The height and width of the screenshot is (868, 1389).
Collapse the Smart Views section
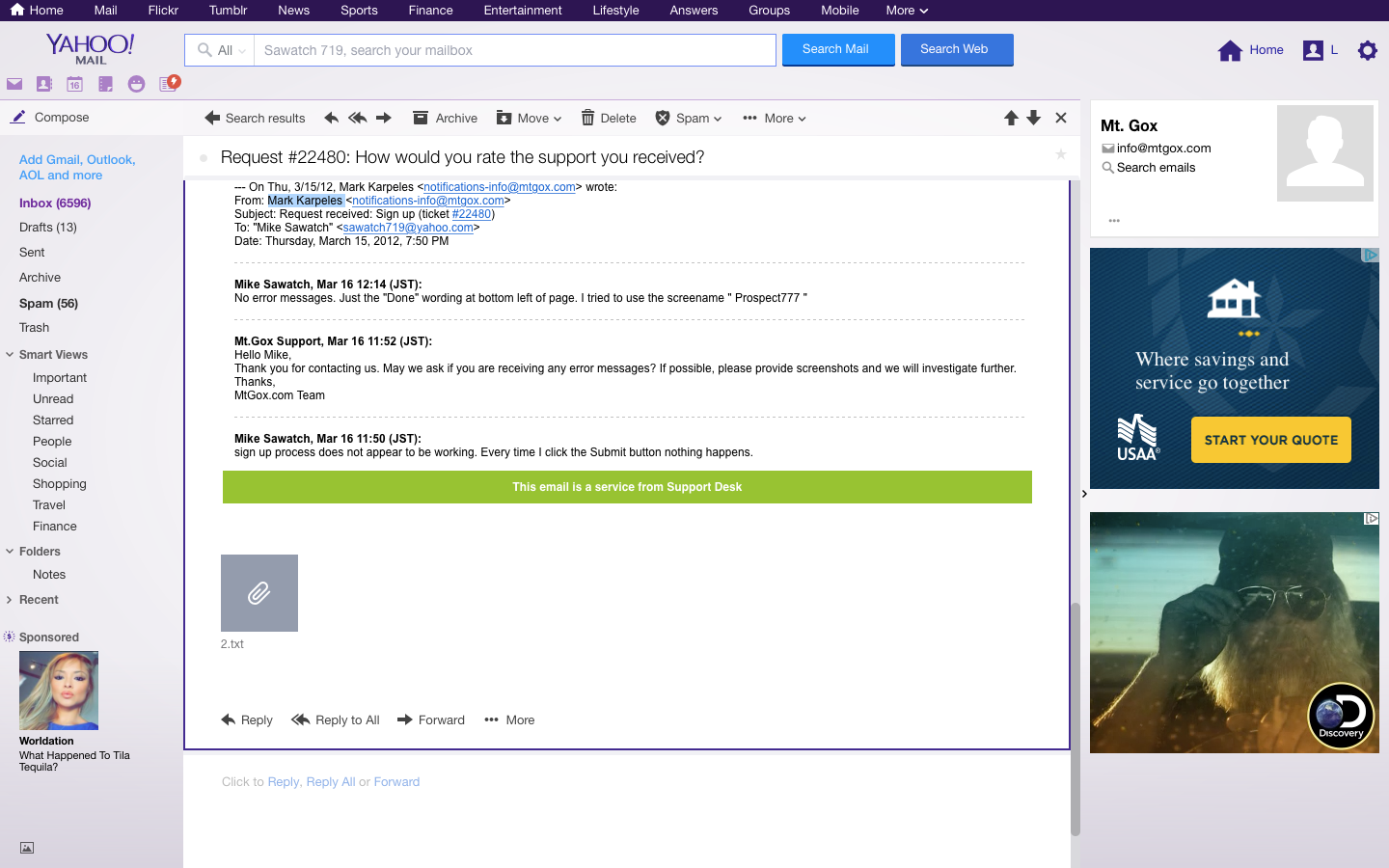click(x=10, y=355)
